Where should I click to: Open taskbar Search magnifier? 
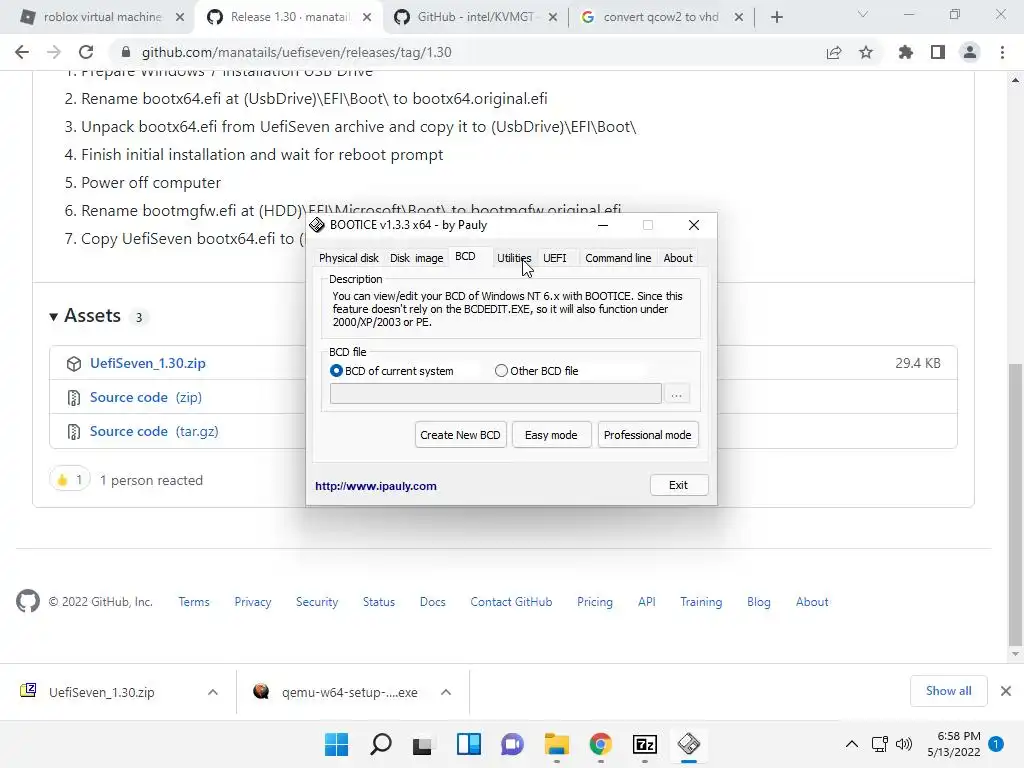381,744
